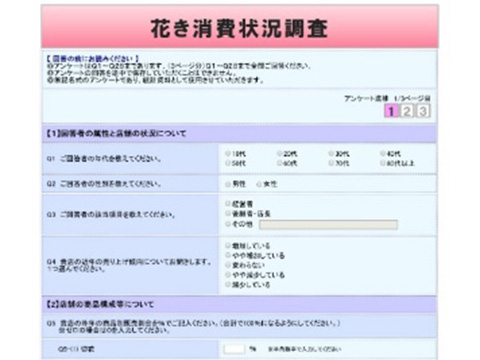
Task: Click the 花き消費状況調査 title banner
Action: click(240, 27)
